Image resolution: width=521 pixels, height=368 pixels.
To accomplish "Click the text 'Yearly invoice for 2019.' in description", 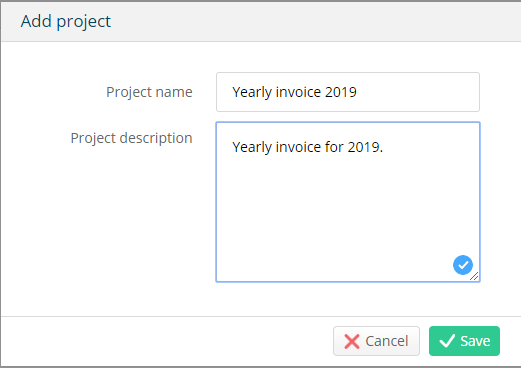I will pos(308,147).
